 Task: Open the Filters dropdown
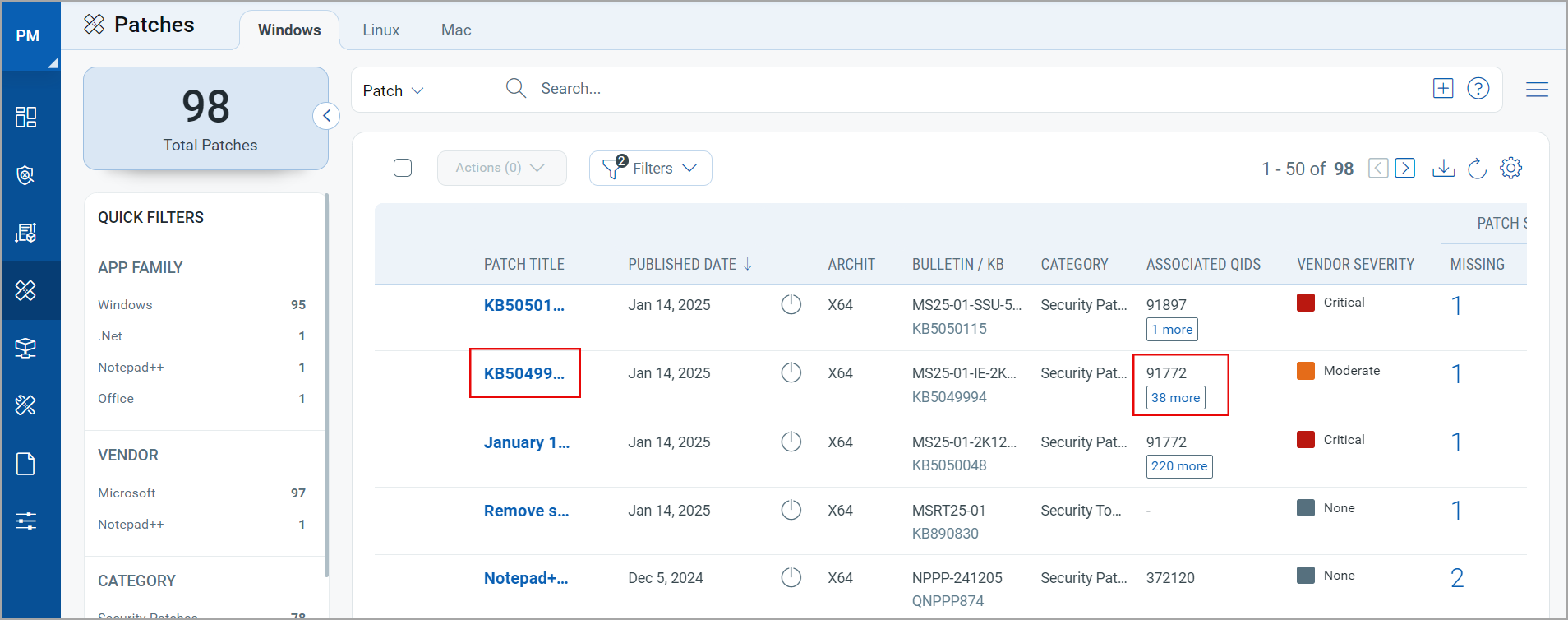click(650, 169)
